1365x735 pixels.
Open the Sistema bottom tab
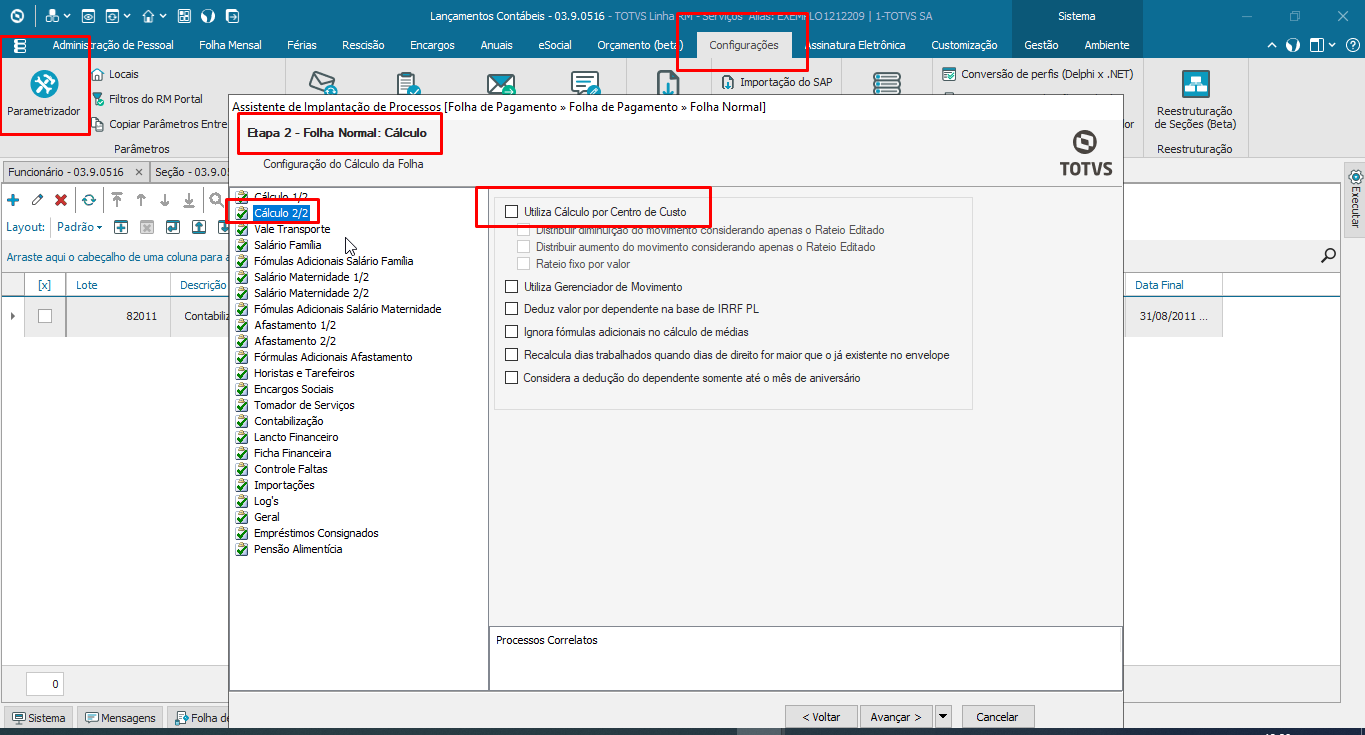click(39, 718)
